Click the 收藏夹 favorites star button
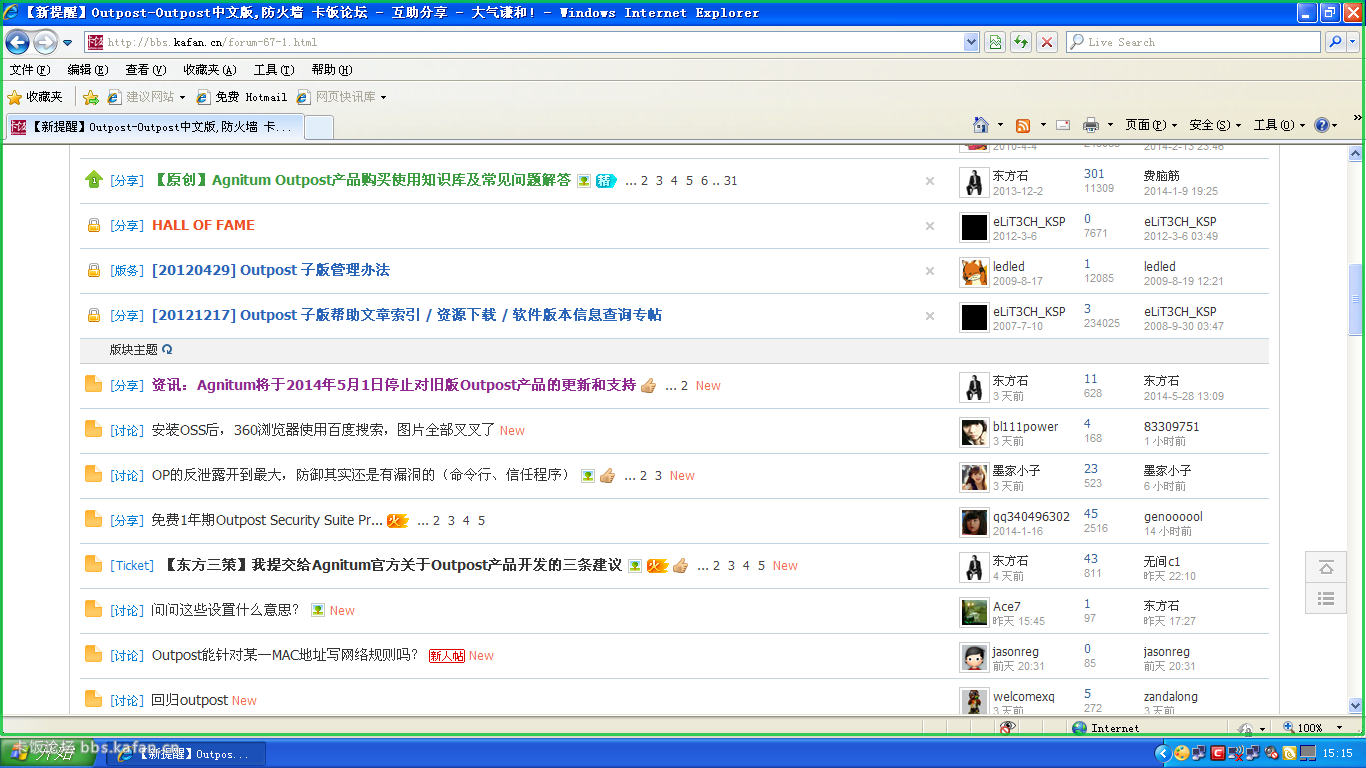Screen dimensions: 1366x768 point(35,97)
